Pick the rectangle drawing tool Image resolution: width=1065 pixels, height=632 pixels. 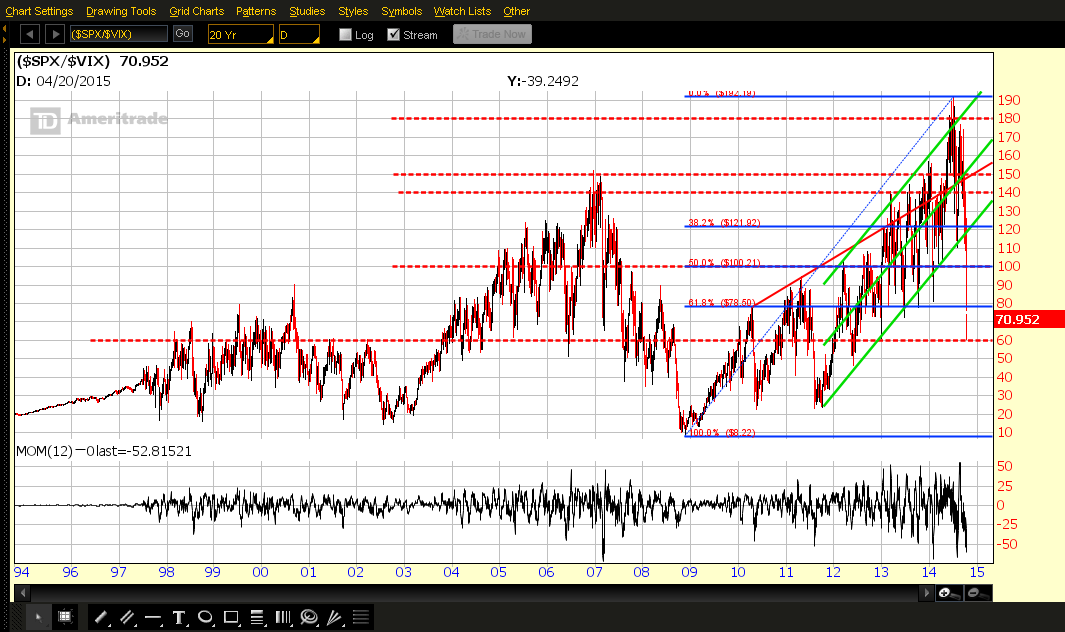231,617
